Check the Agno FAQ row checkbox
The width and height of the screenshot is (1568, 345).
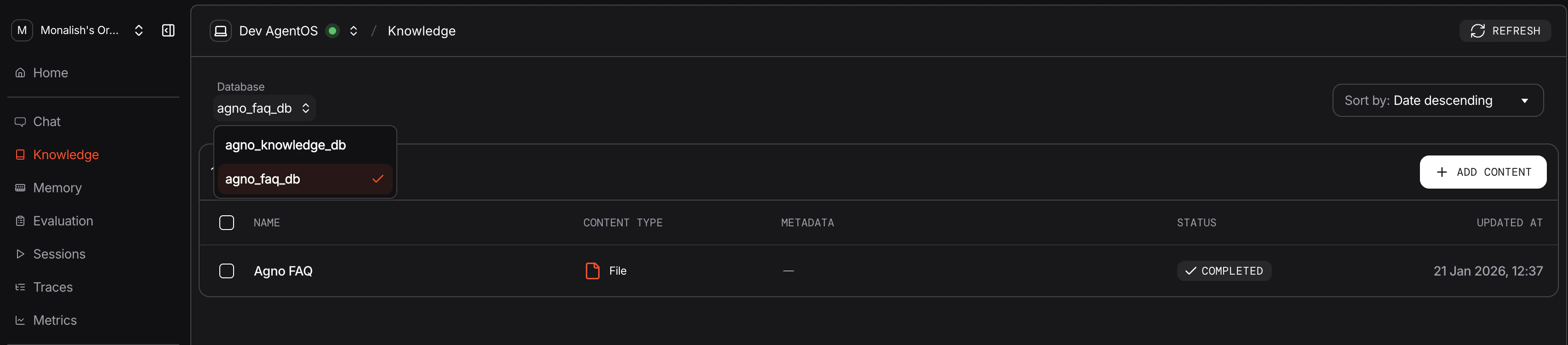[226, 271]
